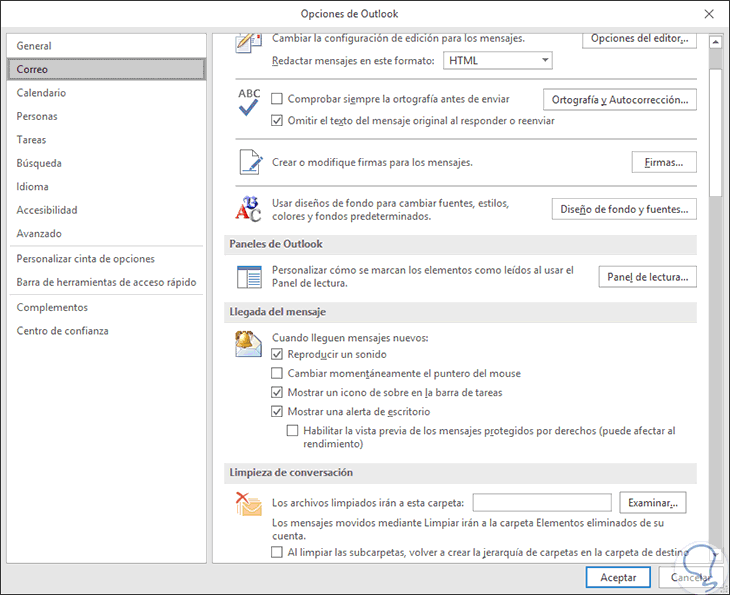Viewport: 730px width, 595px height.
Task: Open Personalizar cinta de opciones
Action: 106,259
